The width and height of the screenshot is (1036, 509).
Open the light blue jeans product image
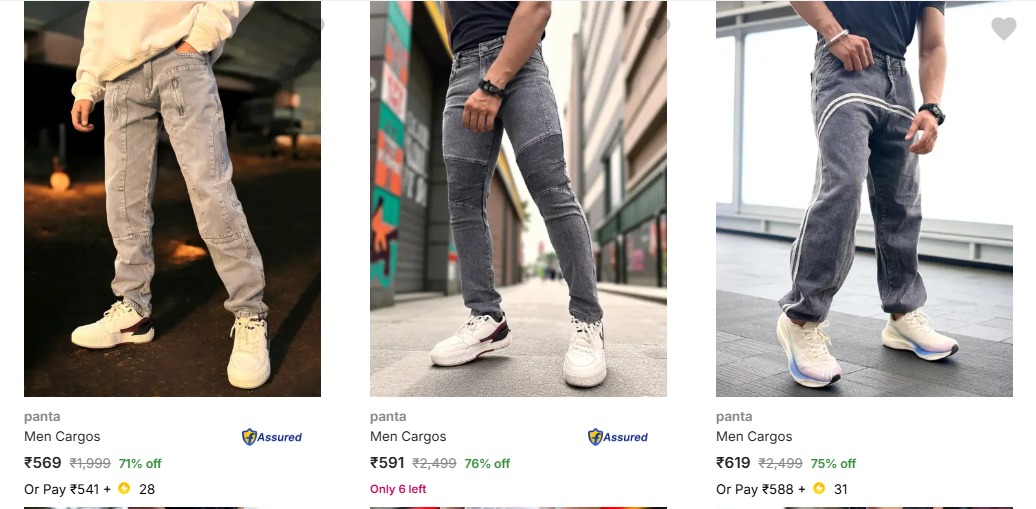(x=172, y=198)
